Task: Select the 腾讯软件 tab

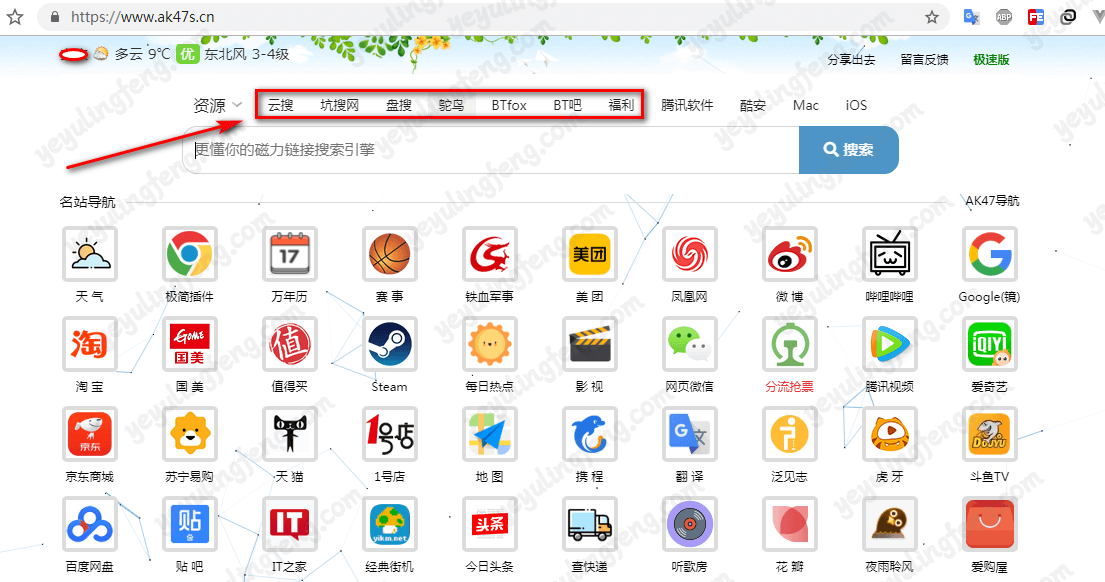Action: coord(687,105)
